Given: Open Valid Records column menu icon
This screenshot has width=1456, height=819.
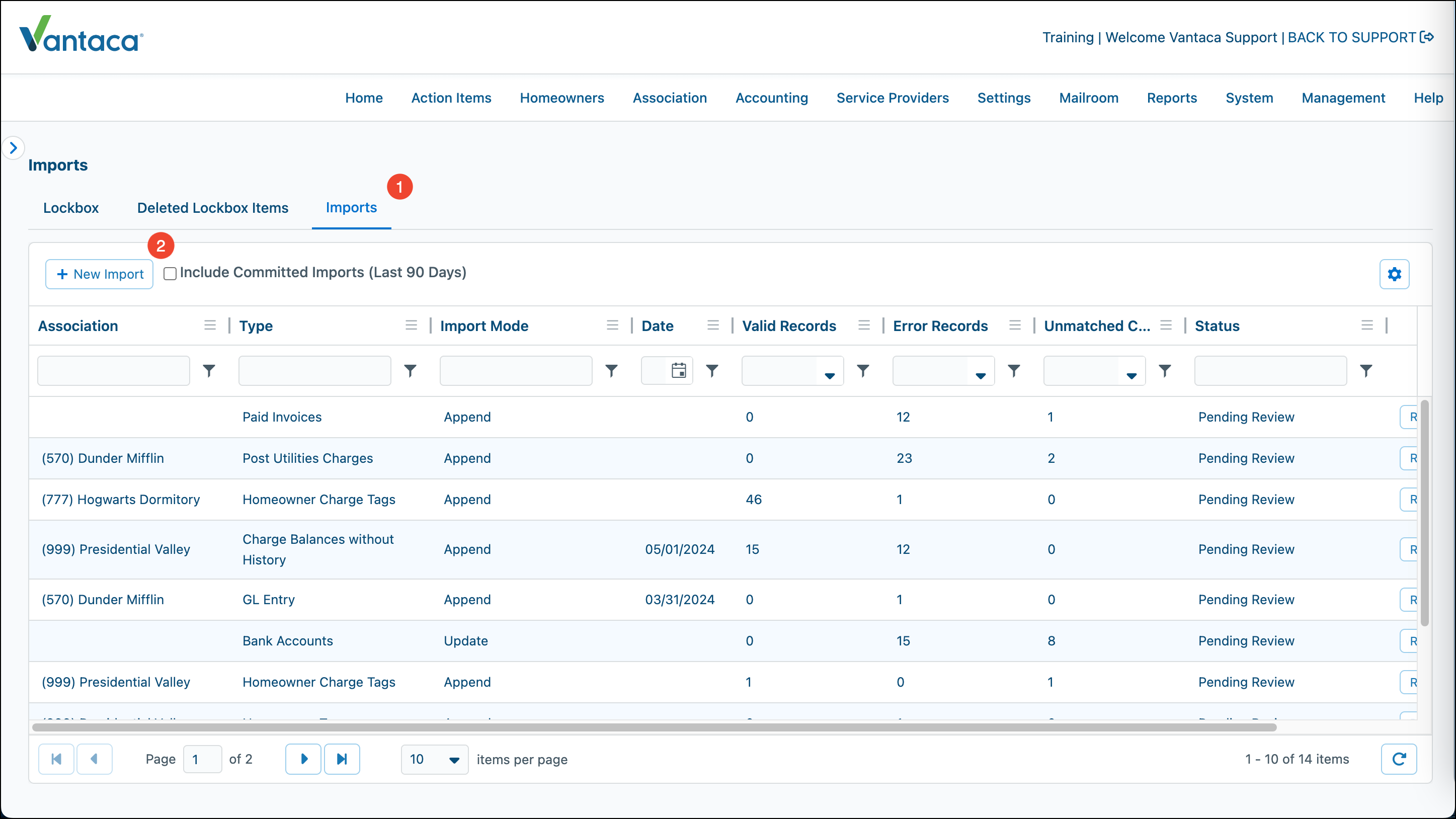Looking at the screenshot, I should coord(864,325).
